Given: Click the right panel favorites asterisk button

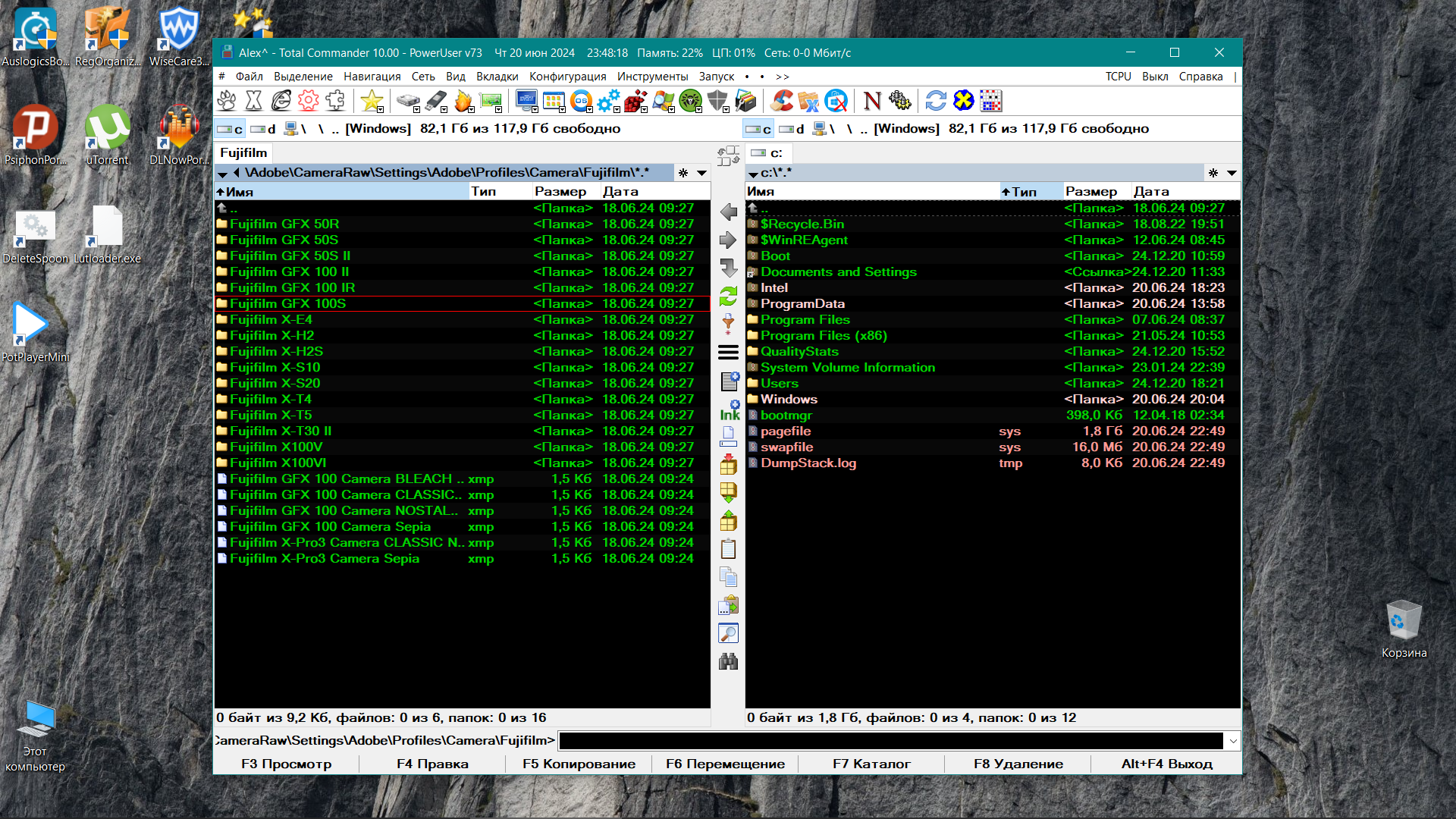Looking at the screenshot, I should click(1213, 173).
